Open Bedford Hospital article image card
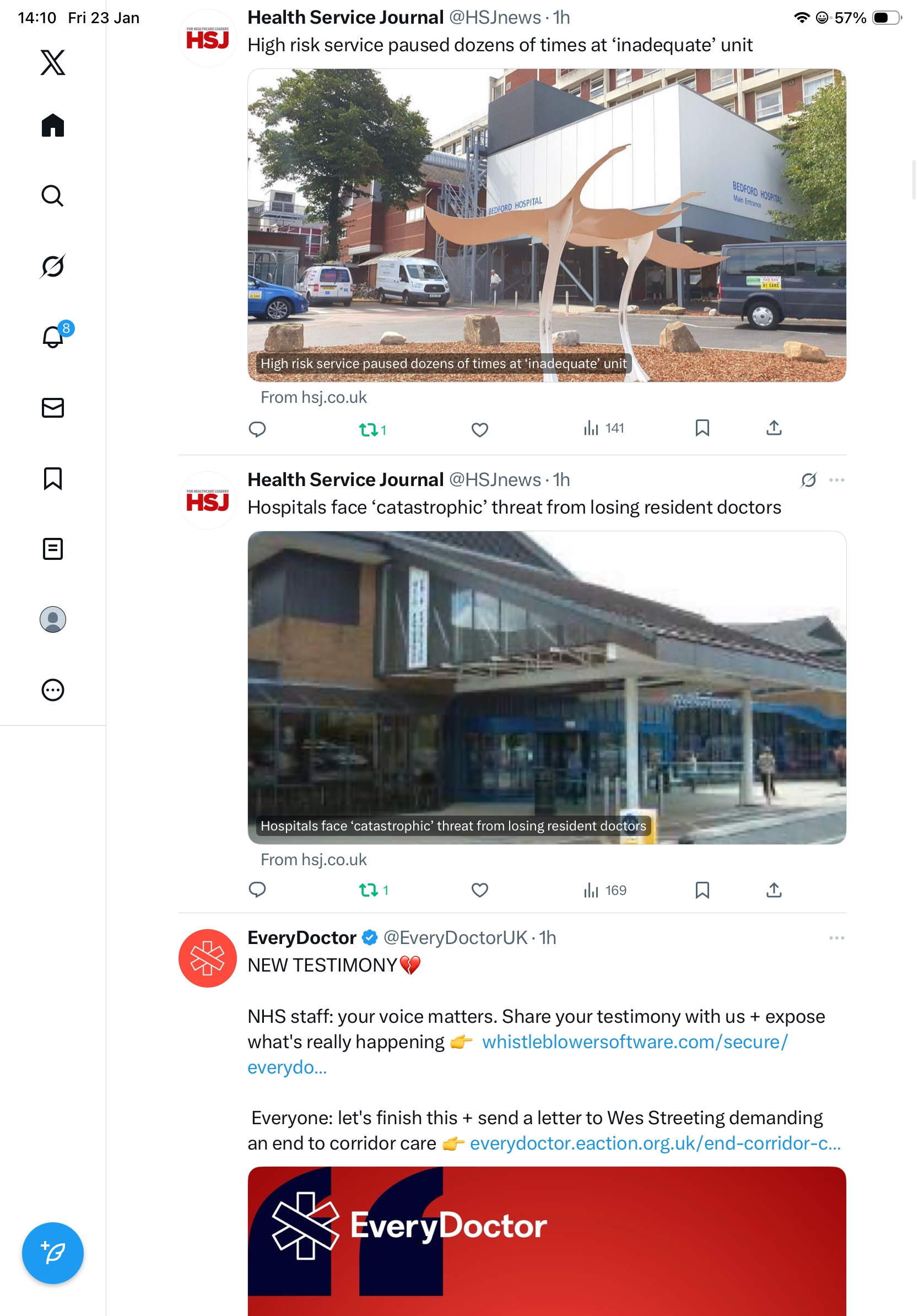Image resolution: width=919 pixels, height=1316 pixels. coord(547,225)
